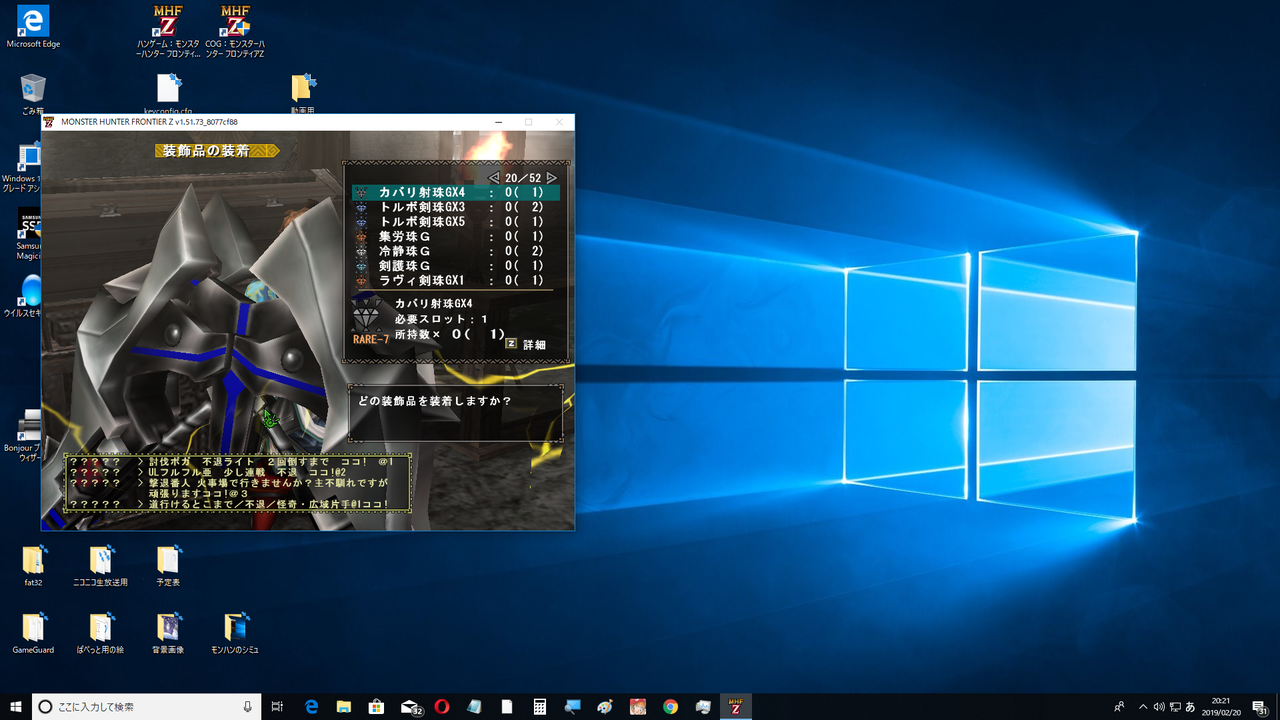Open the fat32 desktop folder
Screen dimensions: 1280x720
[x=33, y=565]
